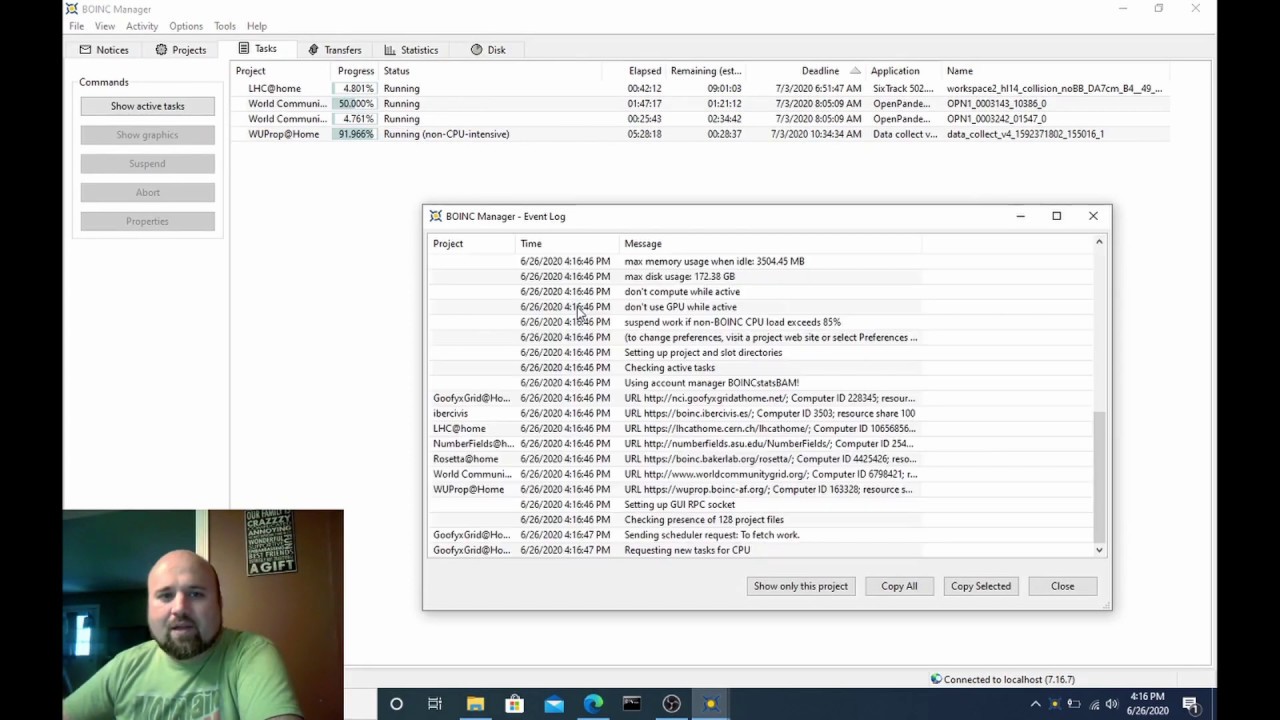Open the network status tray icon
This screenshot has width=1280, height=720.
1093,704
